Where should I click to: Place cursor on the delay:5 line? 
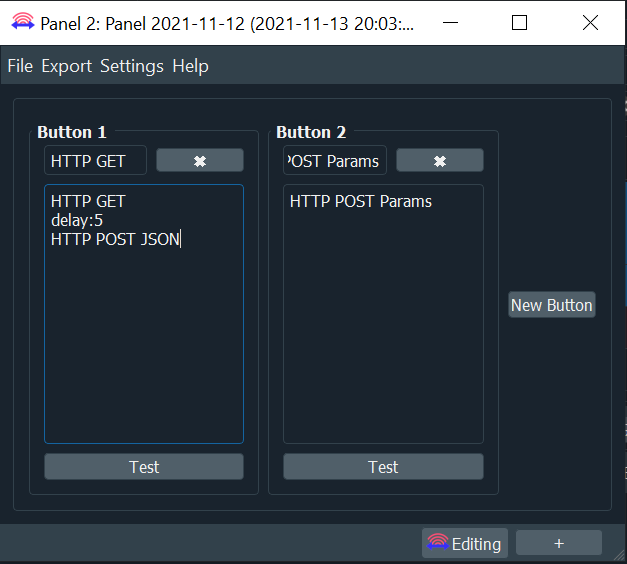[77, 220]
